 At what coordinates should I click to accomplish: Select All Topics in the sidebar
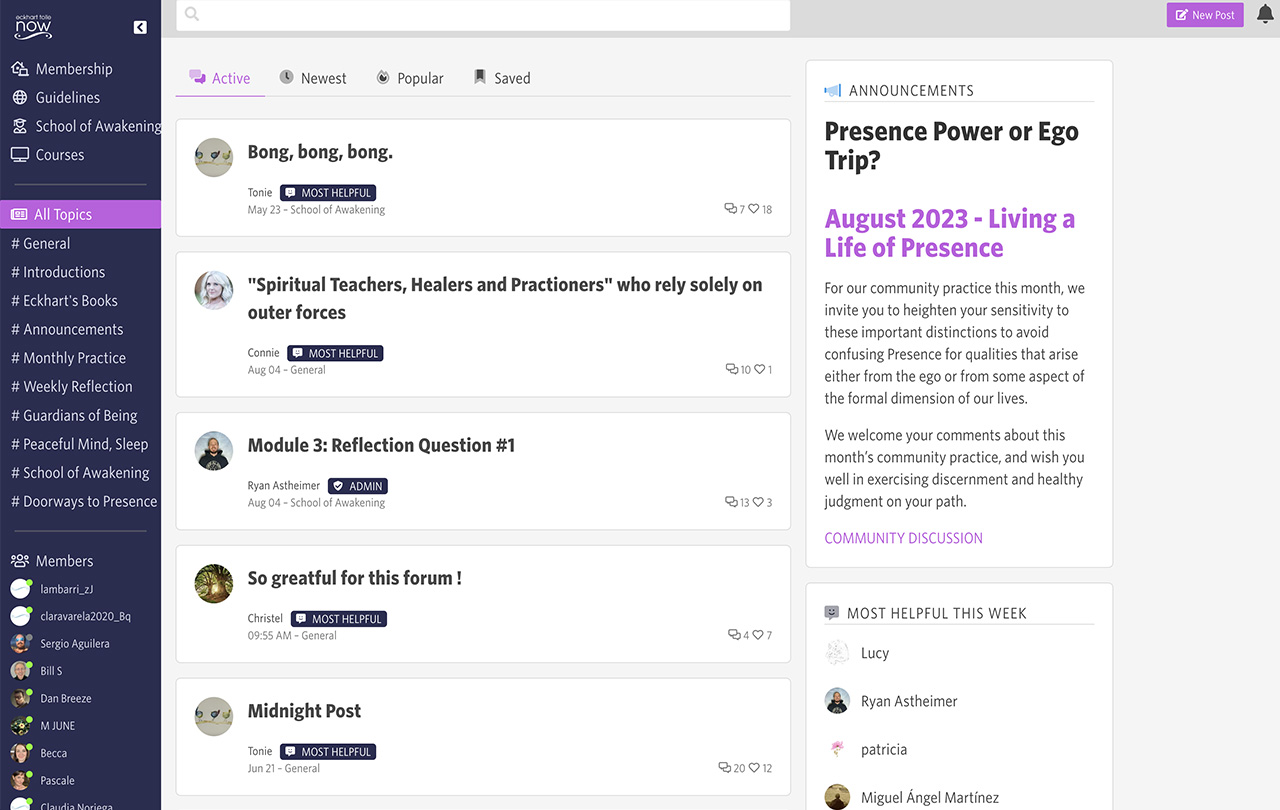(x=80, y=214)
